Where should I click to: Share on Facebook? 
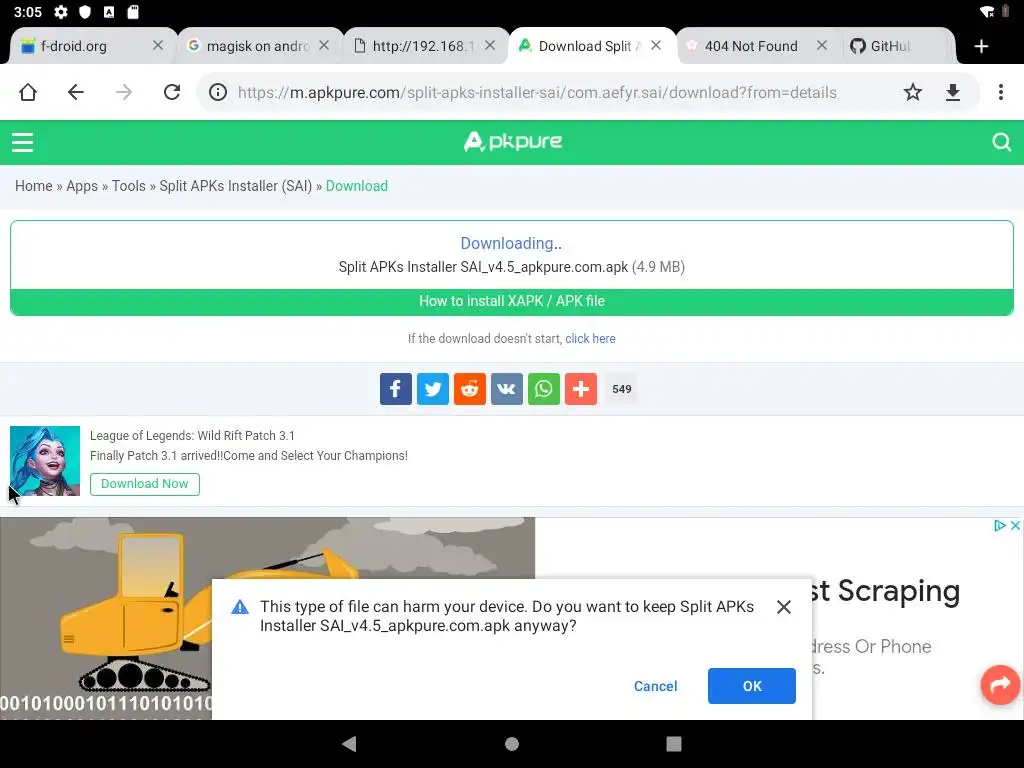[396, 389]
